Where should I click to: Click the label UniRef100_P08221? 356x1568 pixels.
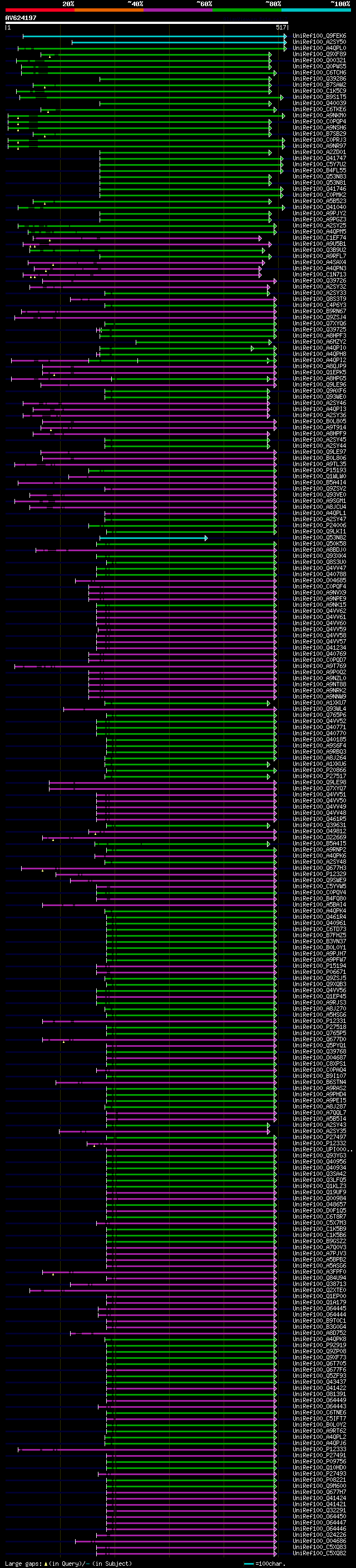[x=319, y=1480]
